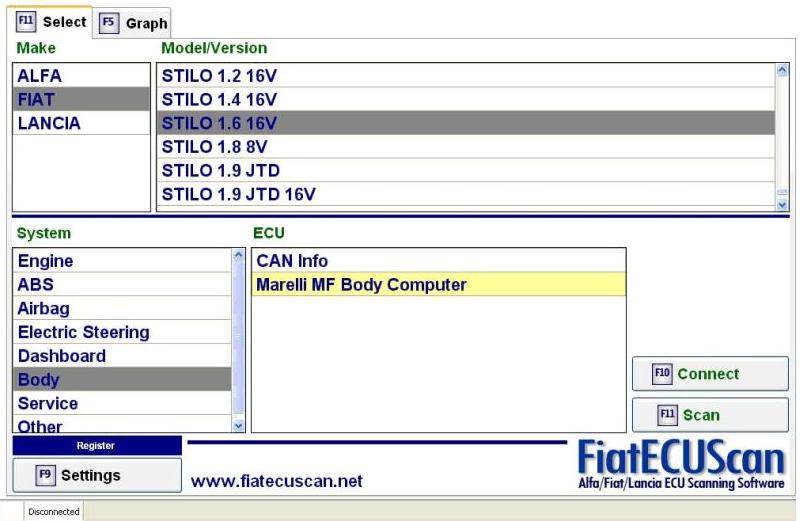Choose Body in the System list

[122, 379]
